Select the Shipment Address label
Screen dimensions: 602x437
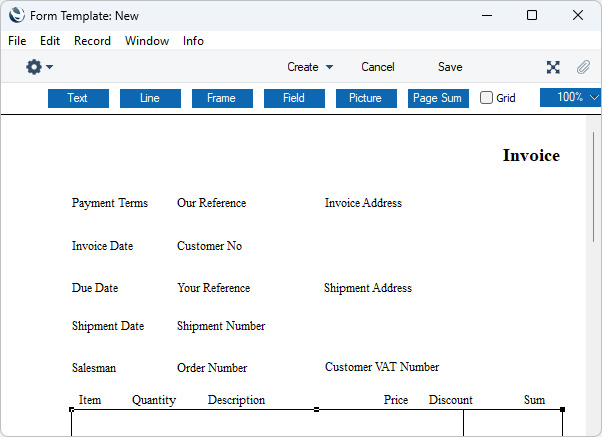point(368,288)
